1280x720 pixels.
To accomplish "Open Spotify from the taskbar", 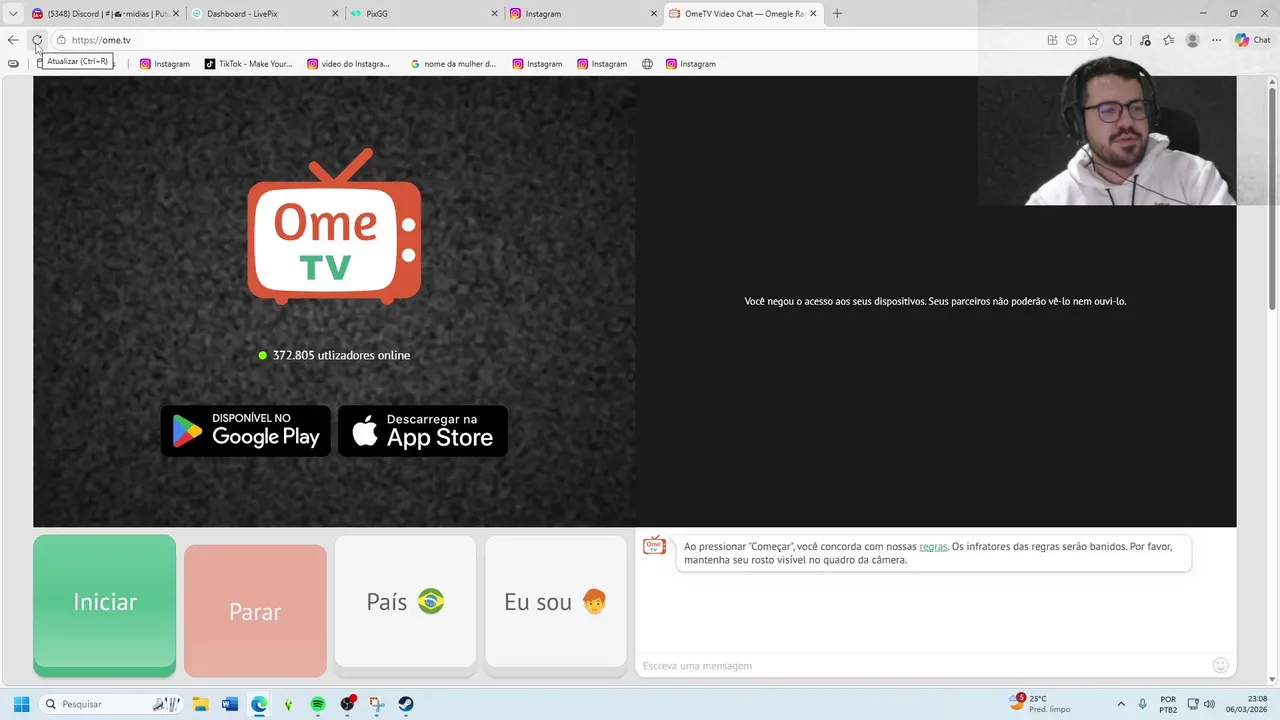I will [x=318, y=704].
